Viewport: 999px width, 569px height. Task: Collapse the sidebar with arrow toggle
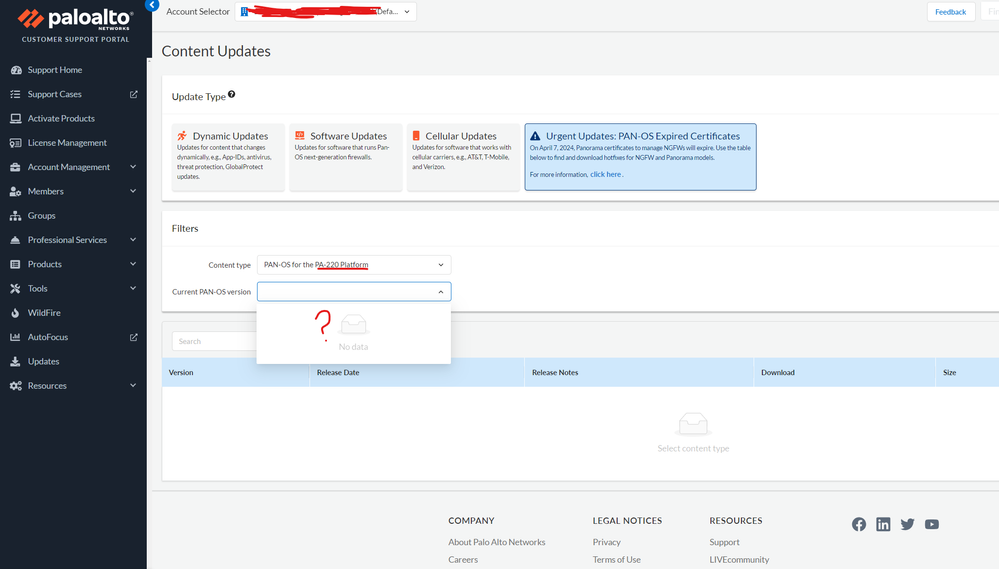pyautogui.click(x=152, y=5)
